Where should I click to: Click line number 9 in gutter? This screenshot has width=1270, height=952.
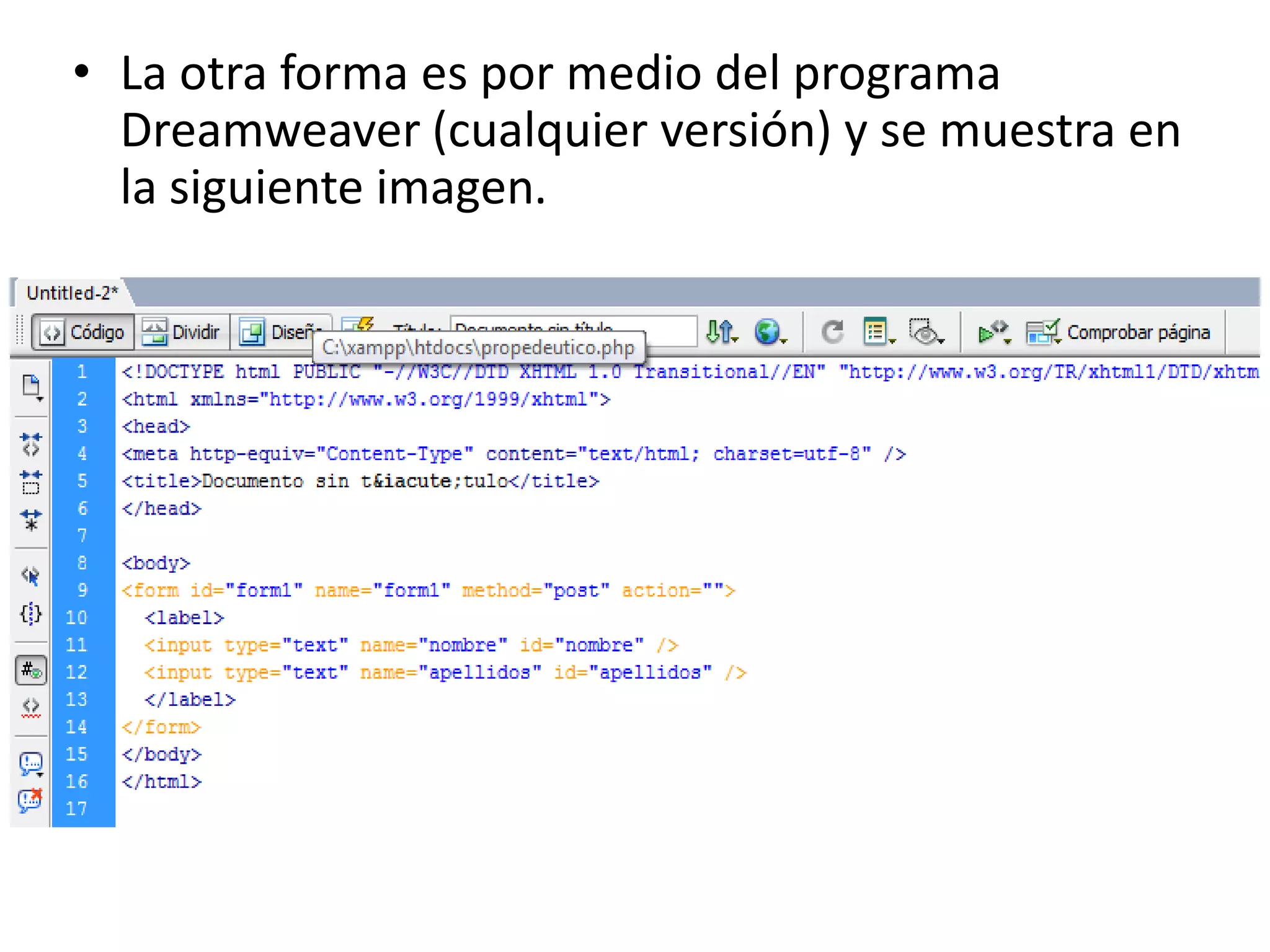[x=82, y=590]
